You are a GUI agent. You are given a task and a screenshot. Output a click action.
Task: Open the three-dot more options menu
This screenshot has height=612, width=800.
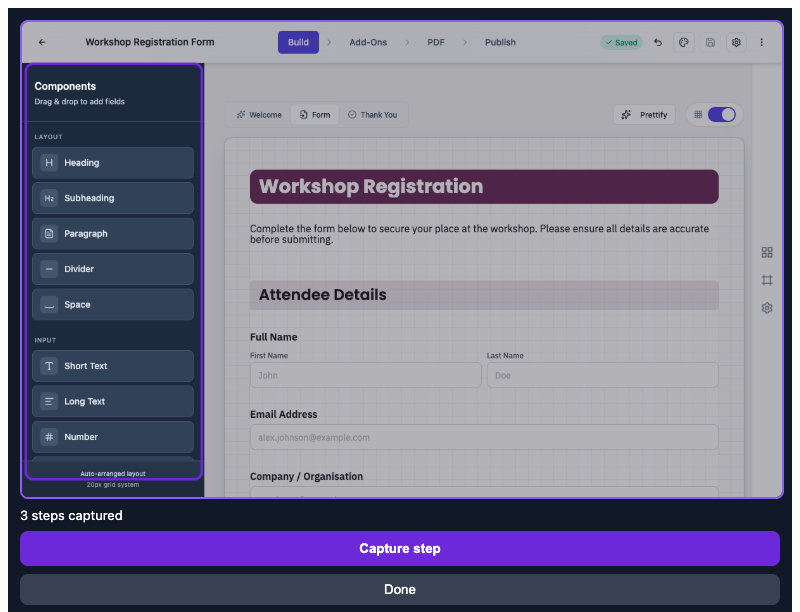(762, 42)
